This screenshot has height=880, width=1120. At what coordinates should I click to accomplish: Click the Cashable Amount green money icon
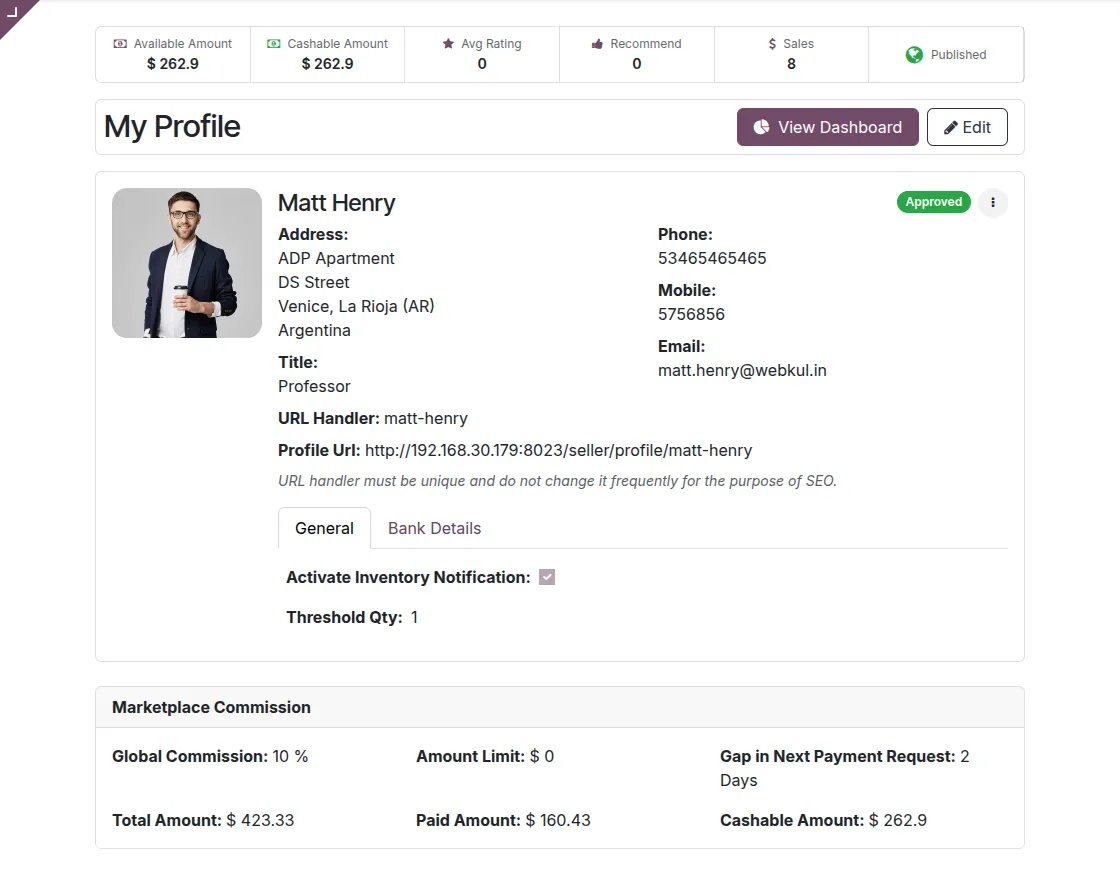(274, 44)
